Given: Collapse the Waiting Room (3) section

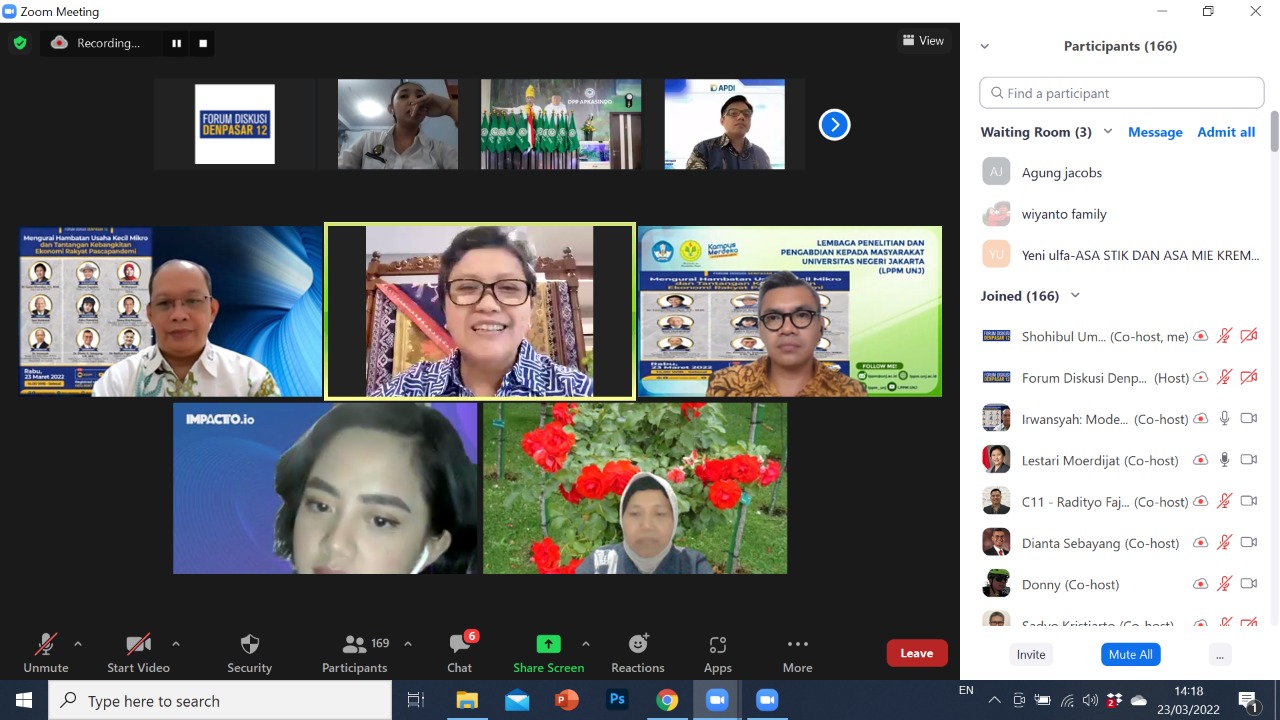Looking at the screenshot, I should (x=1108, y=132).
